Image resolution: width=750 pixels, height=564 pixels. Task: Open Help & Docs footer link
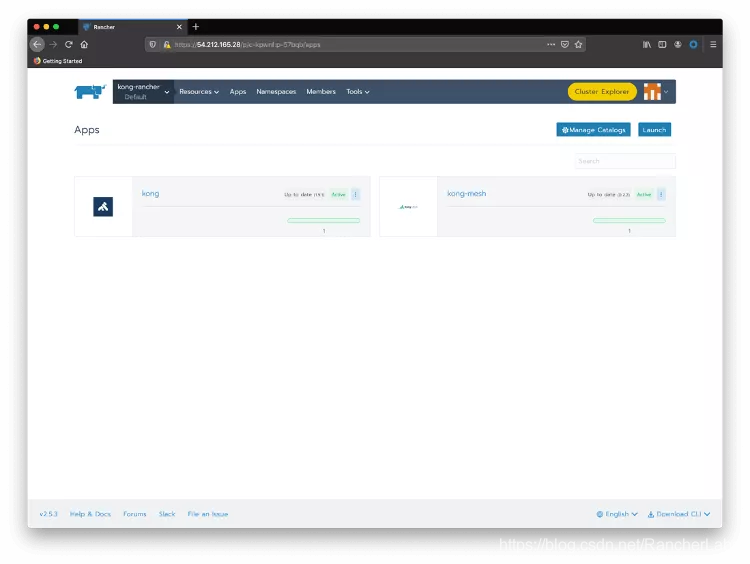coord(90,514)
